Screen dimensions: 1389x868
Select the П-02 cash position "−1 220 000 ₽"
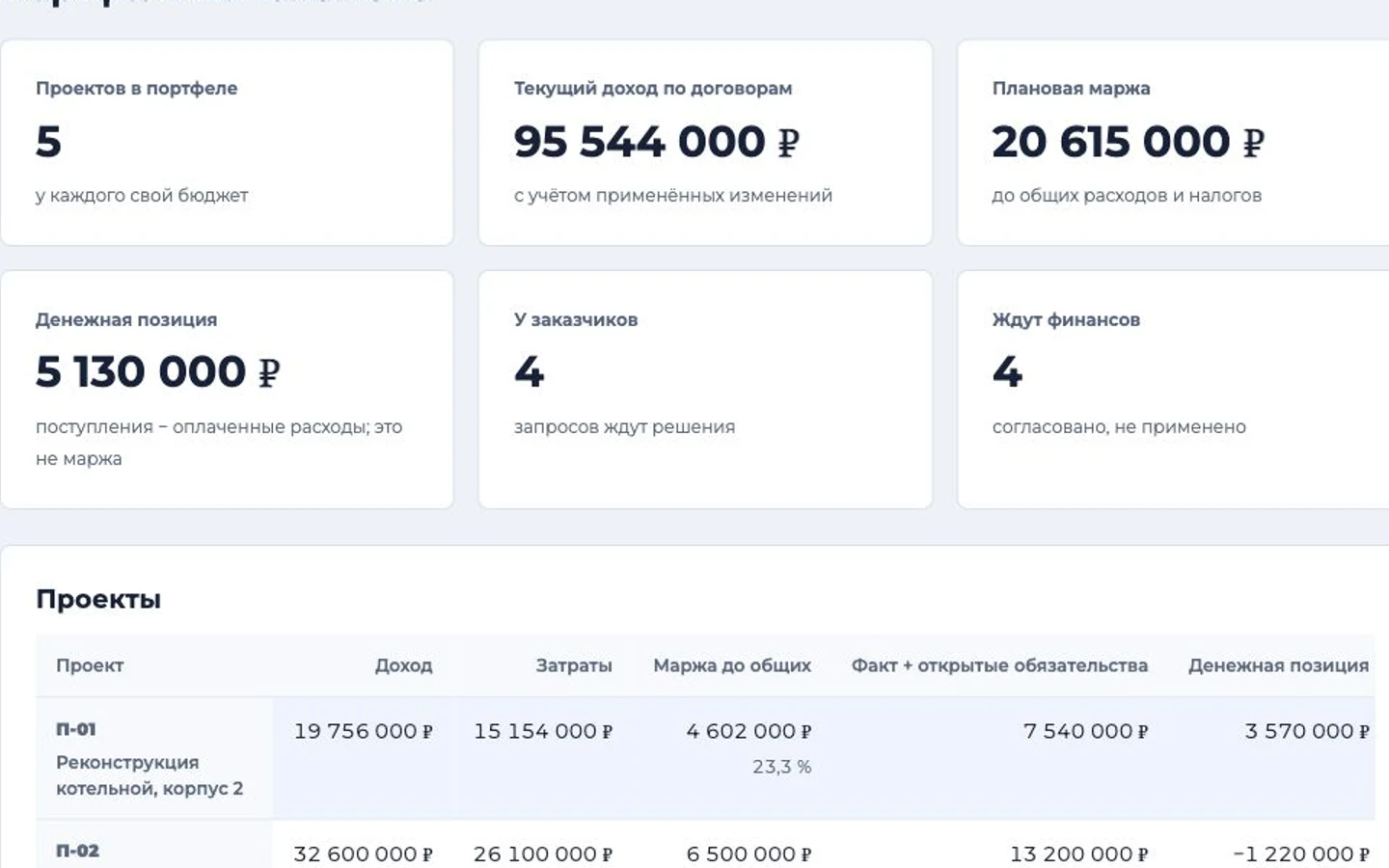[1301, 854]
